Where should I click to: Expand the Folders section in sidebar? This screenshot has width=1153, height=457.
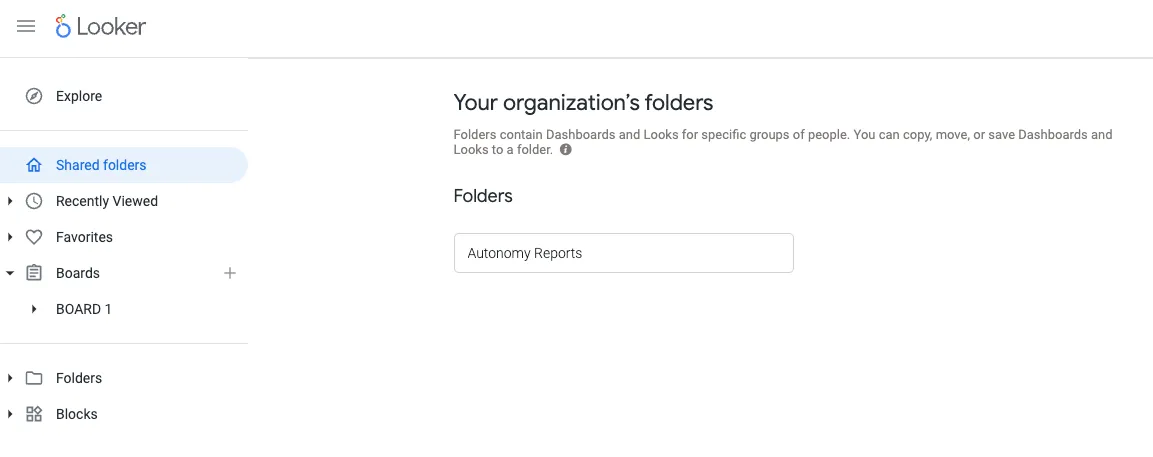[x=10, y=378]
